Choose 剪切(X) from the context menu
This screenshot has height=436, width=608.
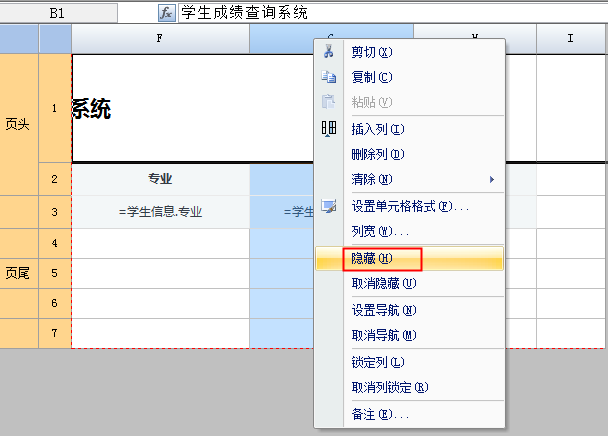409,52
